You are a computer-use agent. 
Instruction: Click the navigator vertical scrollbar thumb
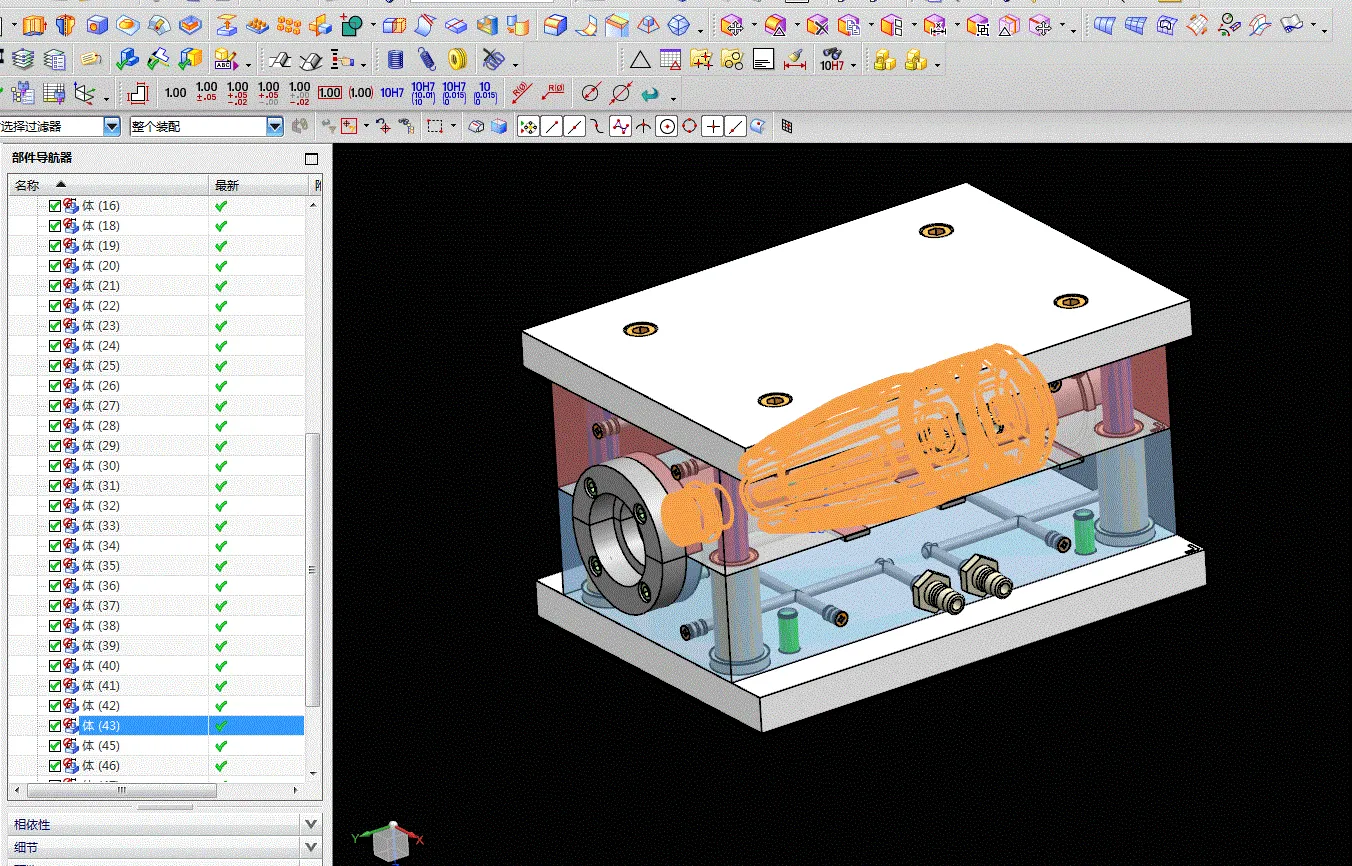pos(313,570)
